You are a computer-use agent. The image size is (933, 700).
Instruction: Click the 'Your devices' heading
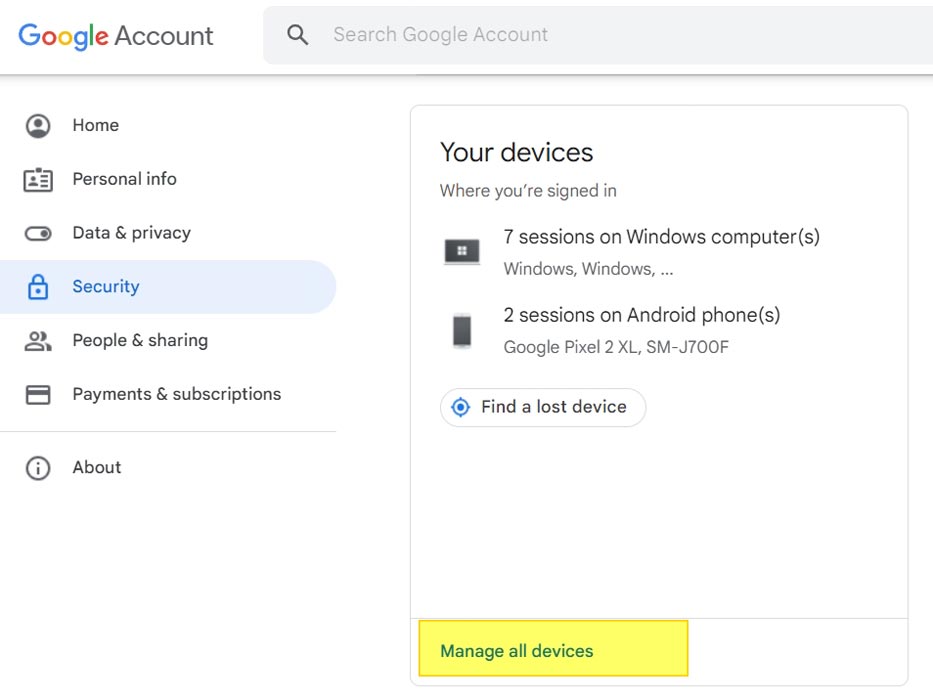pyautogui.click(x=516, y=152)
